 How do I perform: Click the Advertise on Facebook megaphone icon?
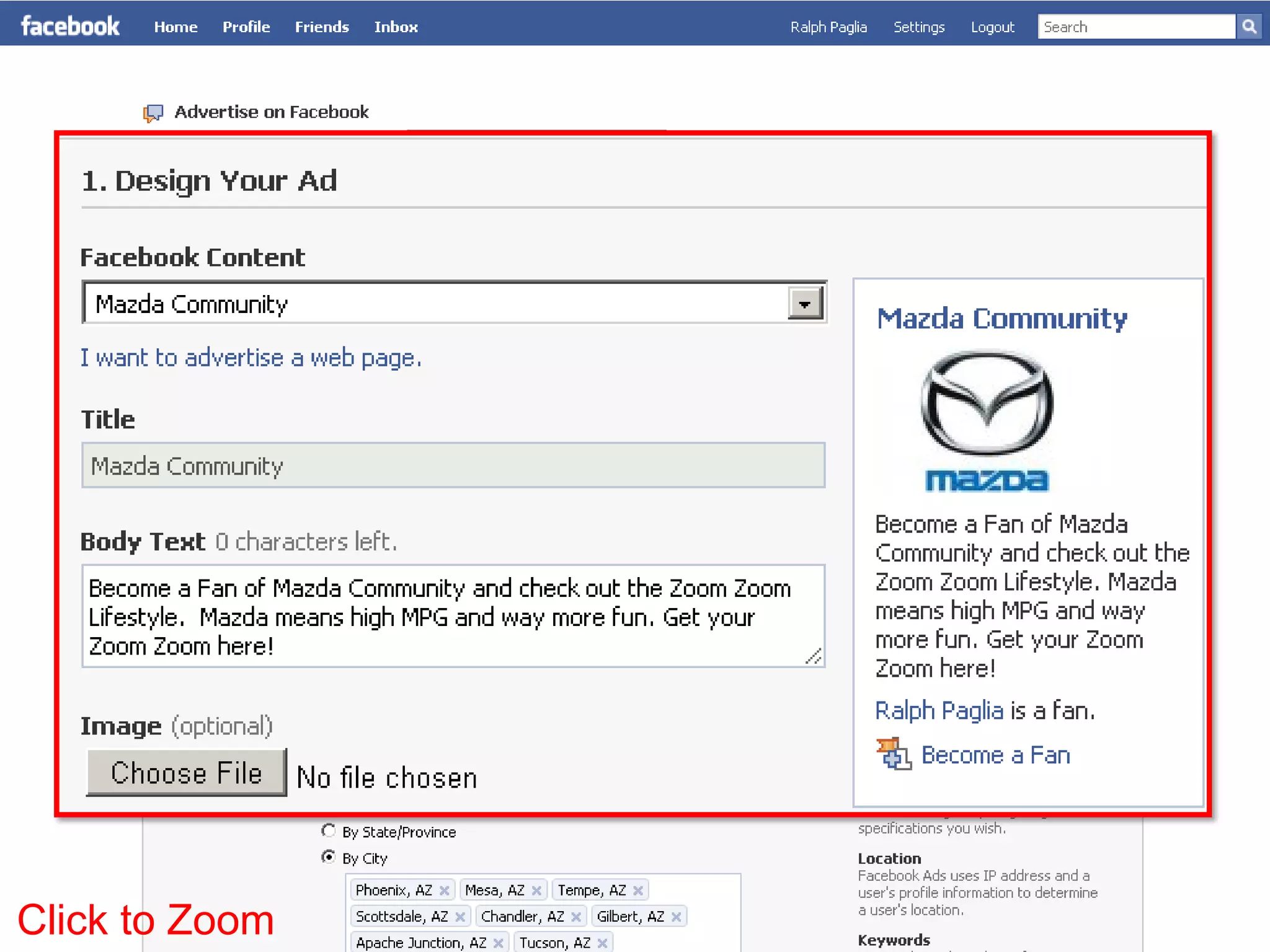(153, 113)
